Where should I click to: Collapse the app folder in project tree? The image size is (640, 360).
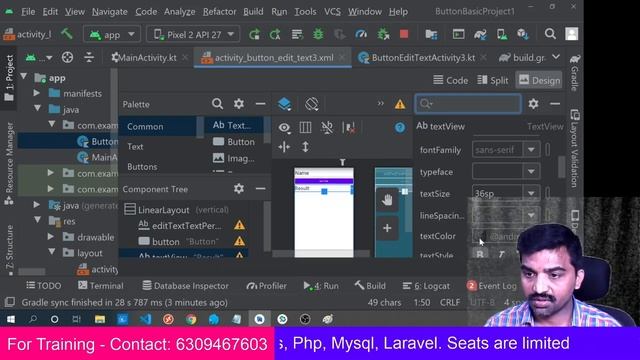click(24, 77)
